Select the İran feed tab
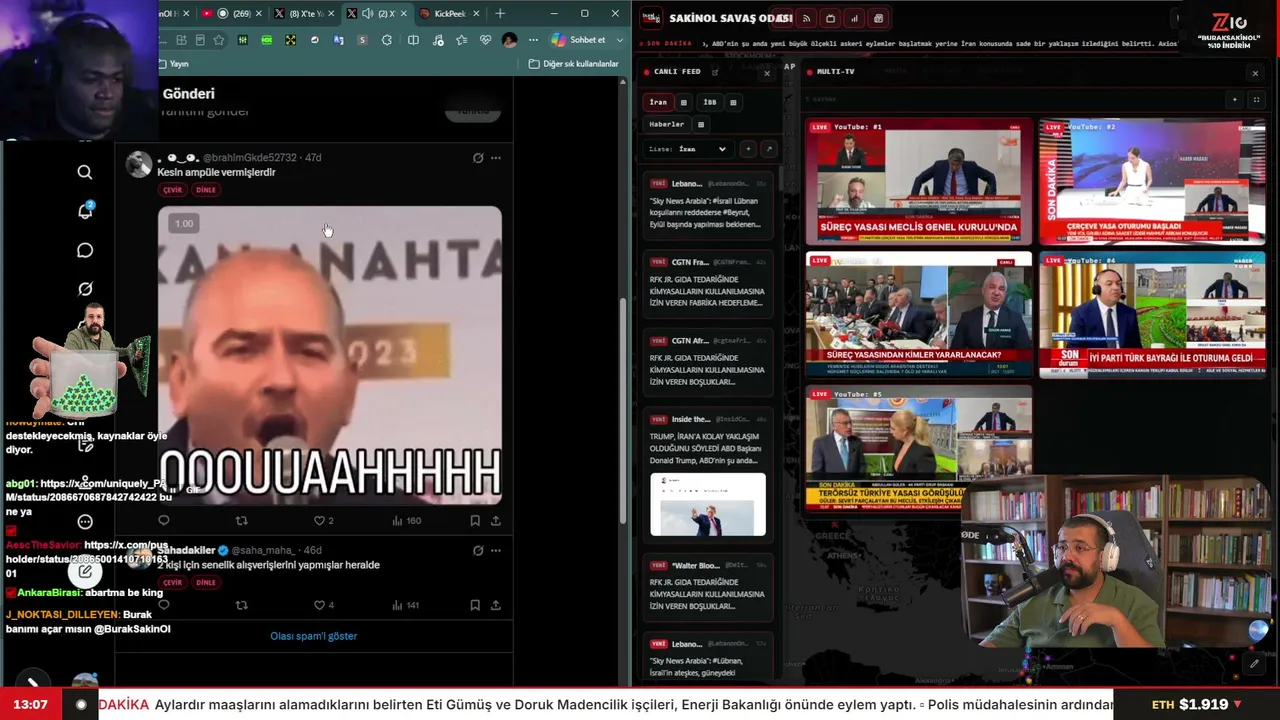 pyautogui.click(x=658, y=102)
